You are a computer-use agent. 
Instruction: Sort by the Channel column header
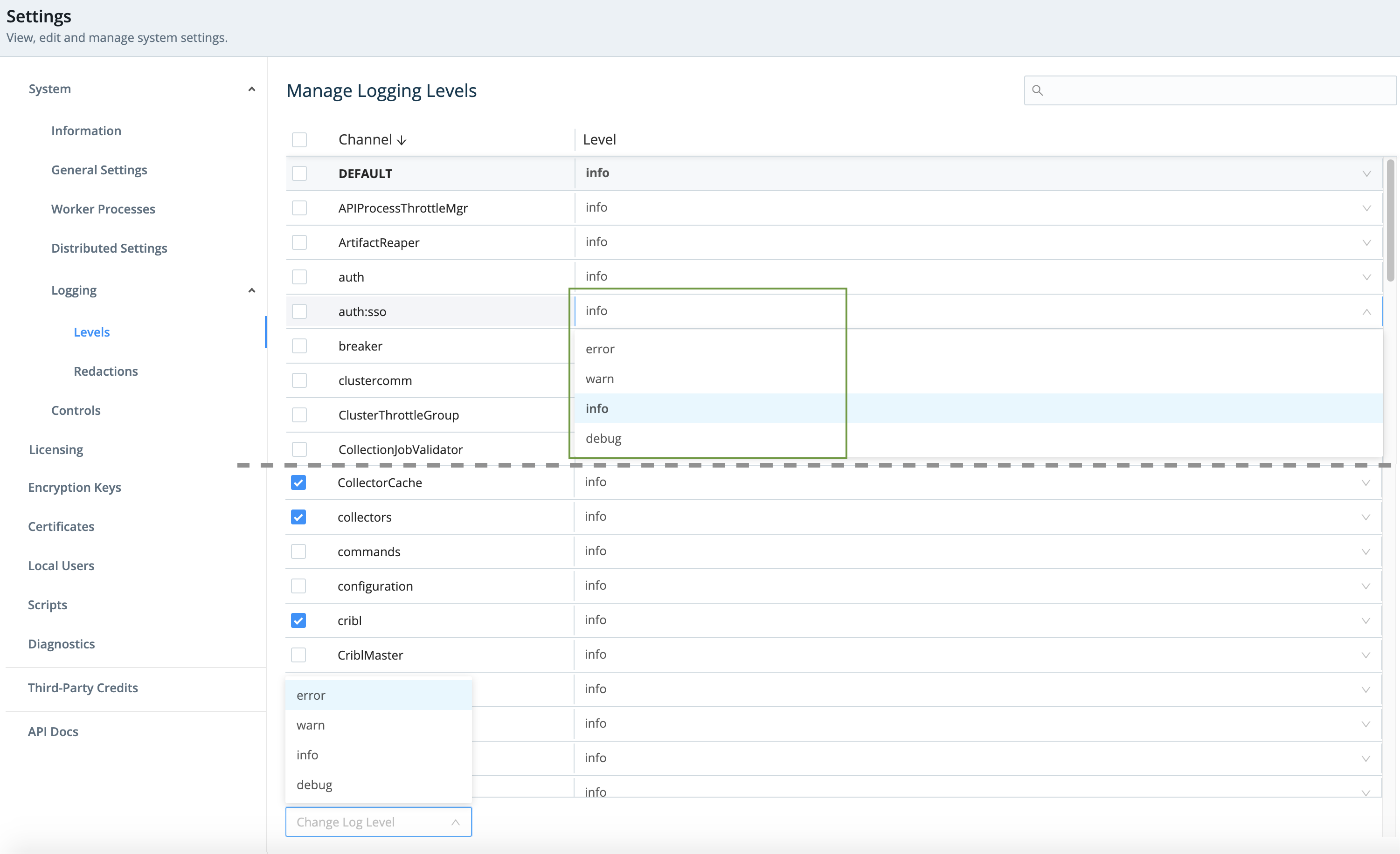coord(365,140)
